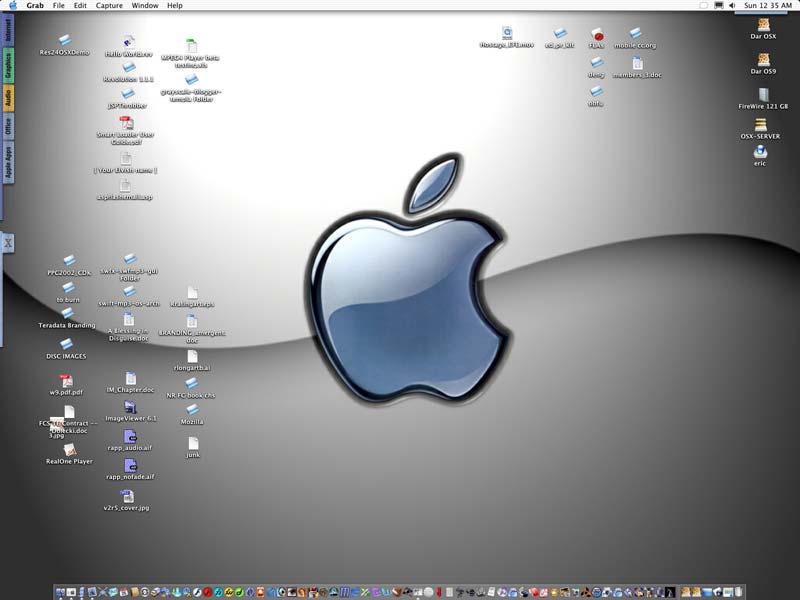Click the display icon in menu bar
Viewport: 800px width, 600px height.
click(x=718, y=6)
